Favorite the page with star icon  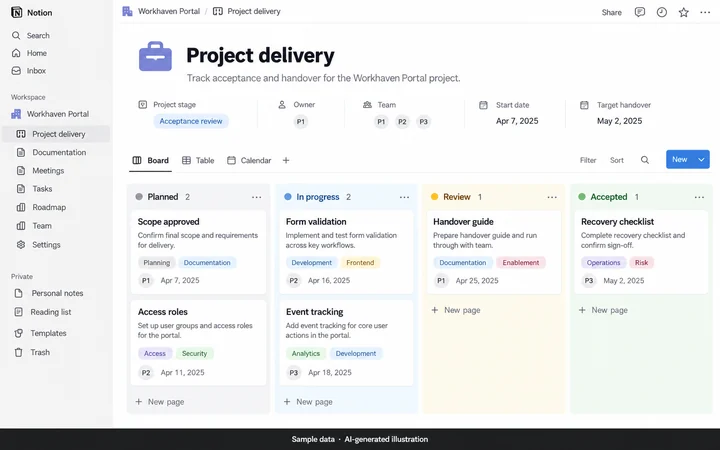click(684, 12)
